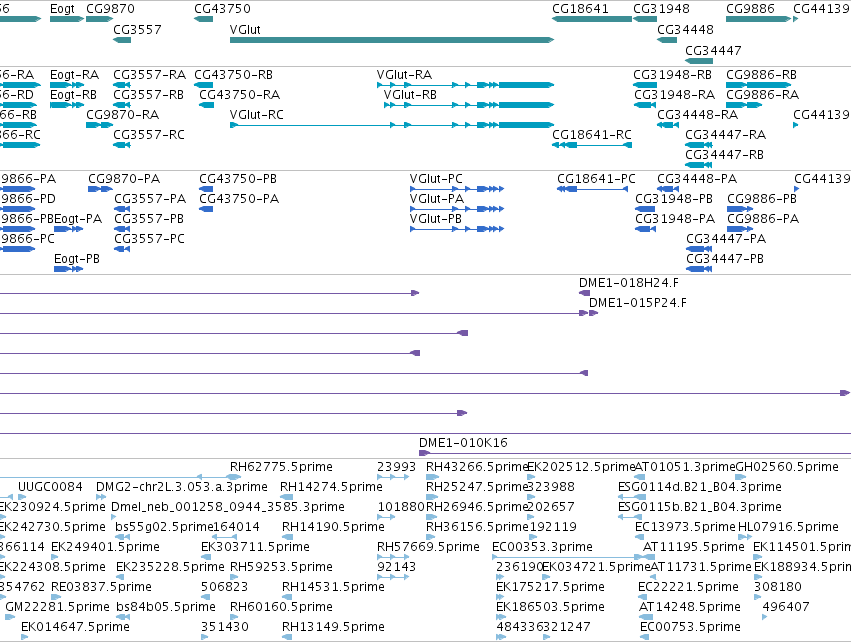Select the VGlut-RC transcript
851x642 pixels.
pyautogui.click(x=392, y=125)
